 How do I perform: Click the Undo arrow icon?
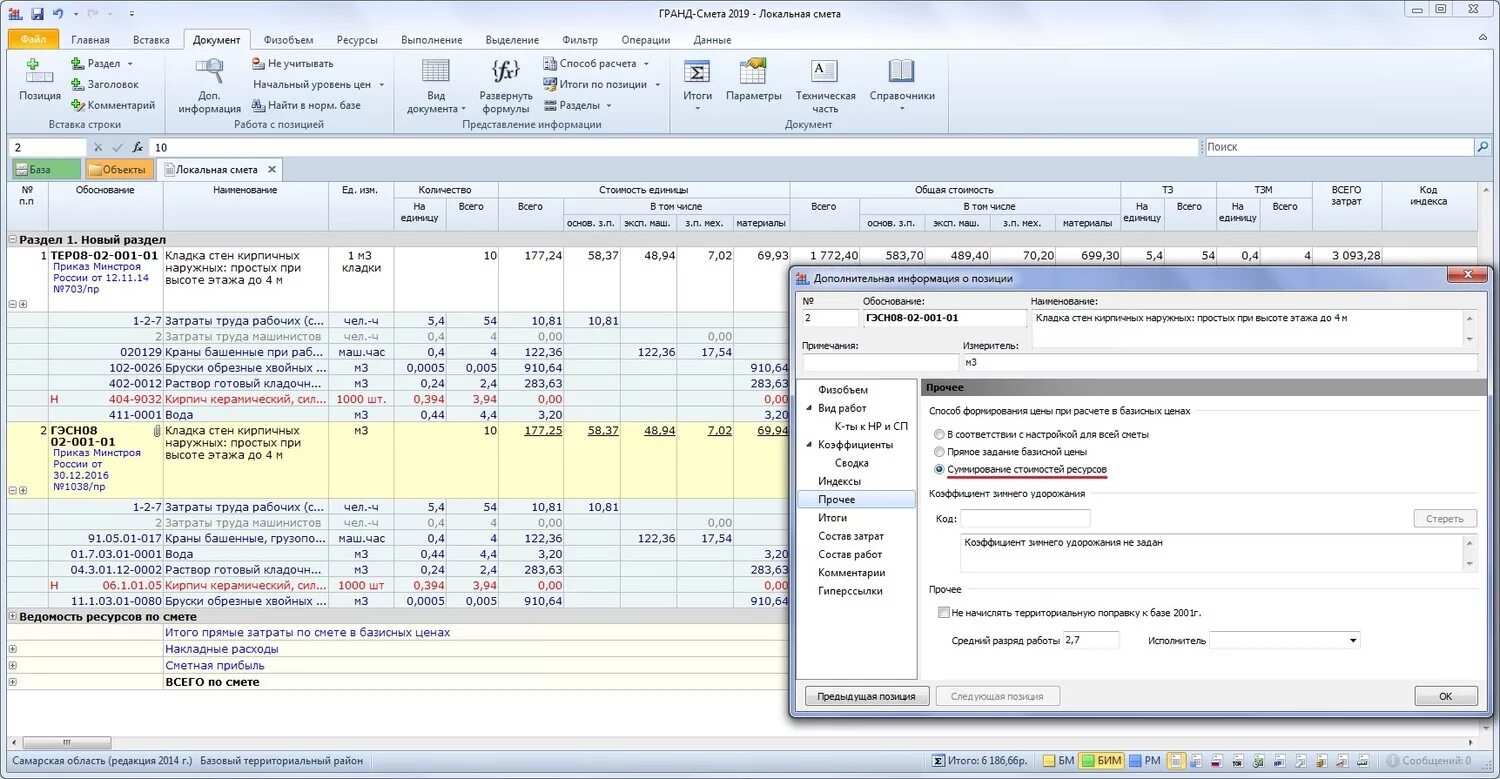point(58,13)
